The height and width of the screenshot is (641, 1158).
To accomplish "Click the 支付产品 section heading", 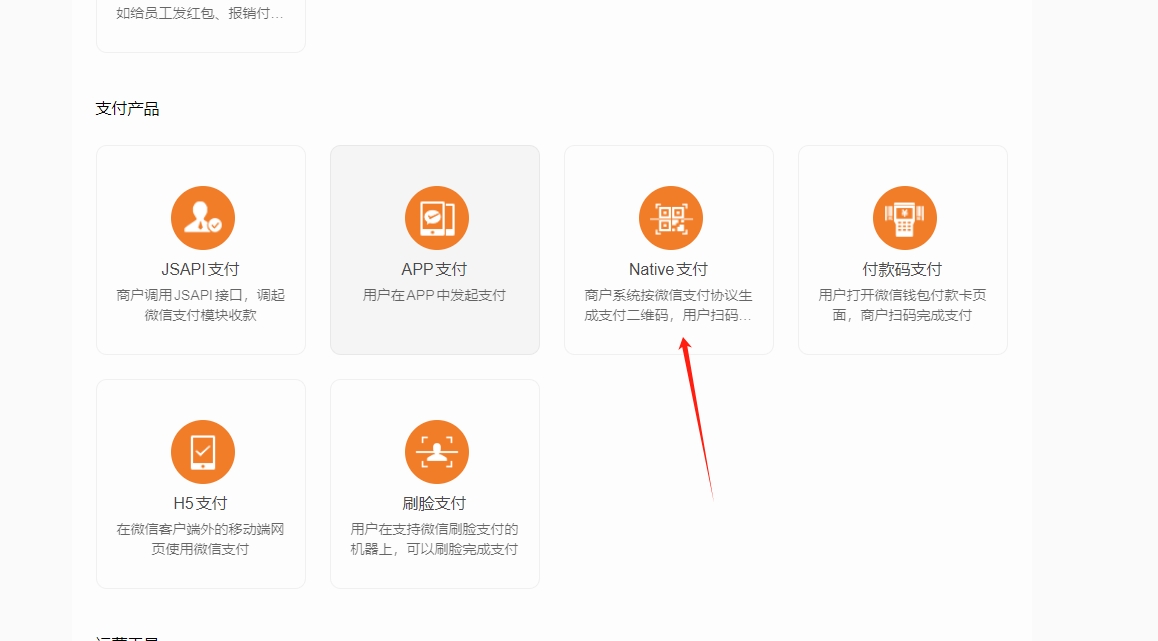I will pyautogui.click(x=128, y=109).
